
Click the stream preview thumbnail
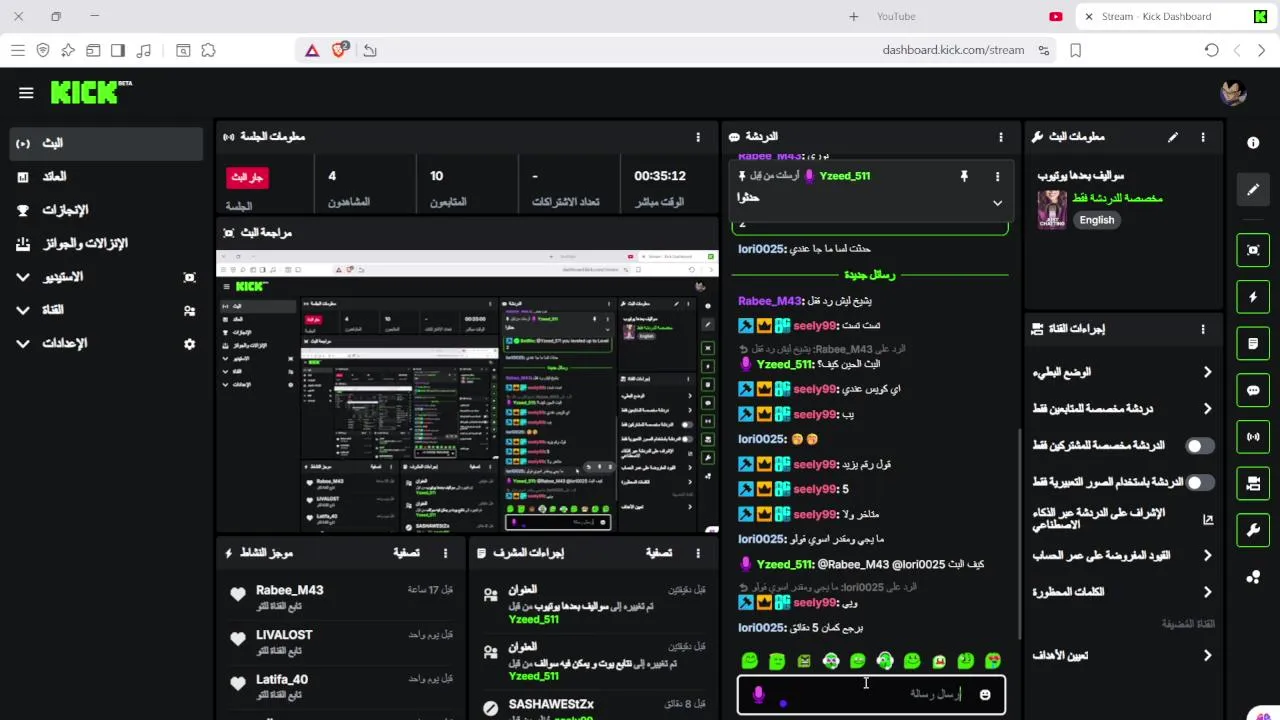pos(467,392)
